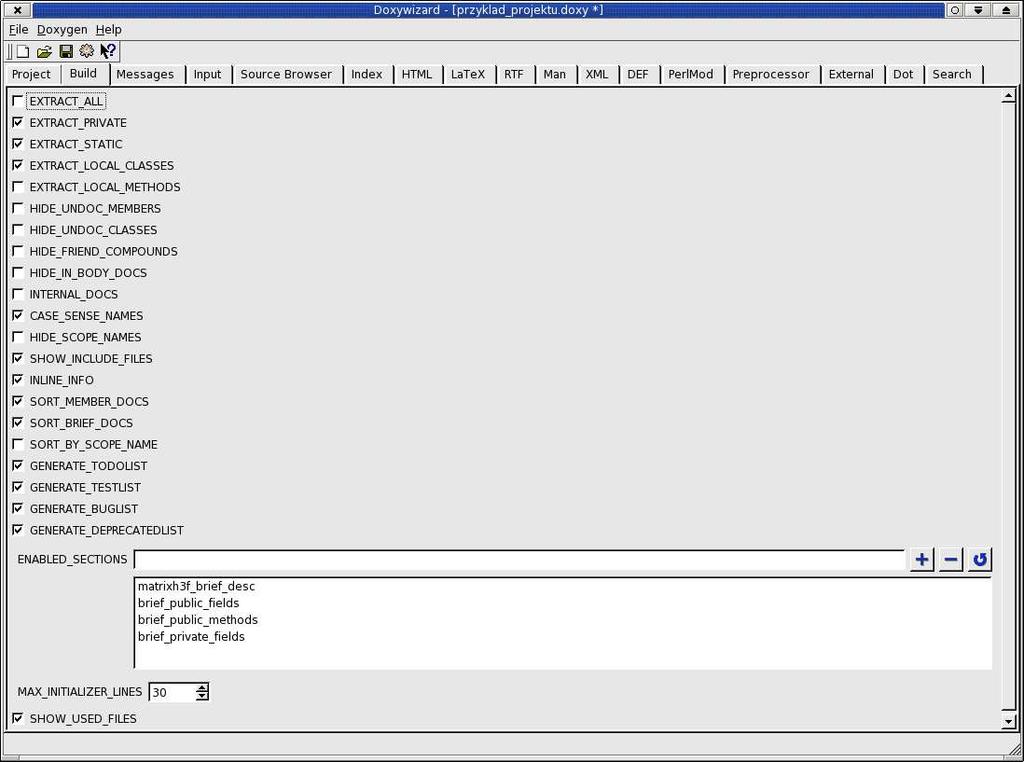Increase MAX_INITIALIZER_LINES with up arrow
The width and height of the screenshot is (1024, 762).
coord(202,687)
